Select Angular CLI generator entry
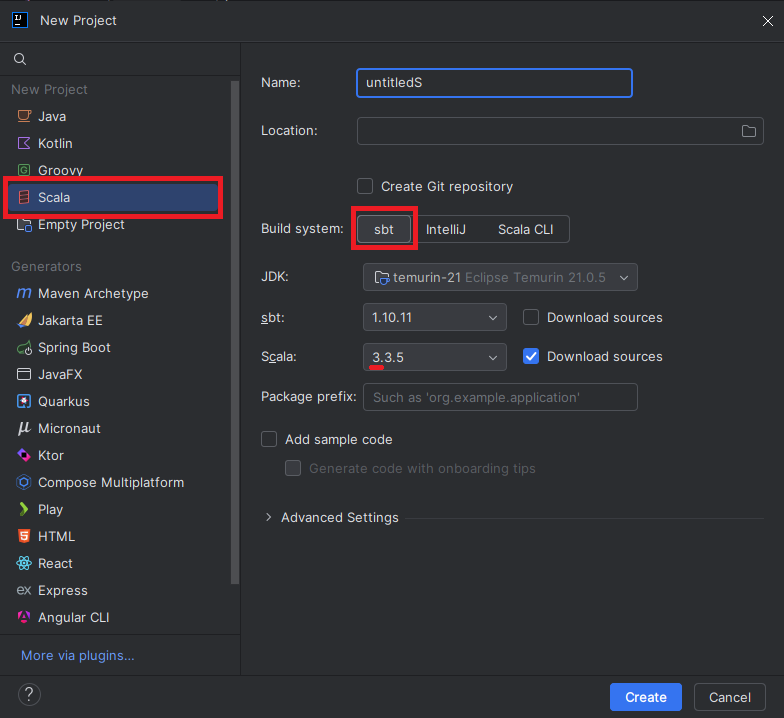 coord(112,618)
